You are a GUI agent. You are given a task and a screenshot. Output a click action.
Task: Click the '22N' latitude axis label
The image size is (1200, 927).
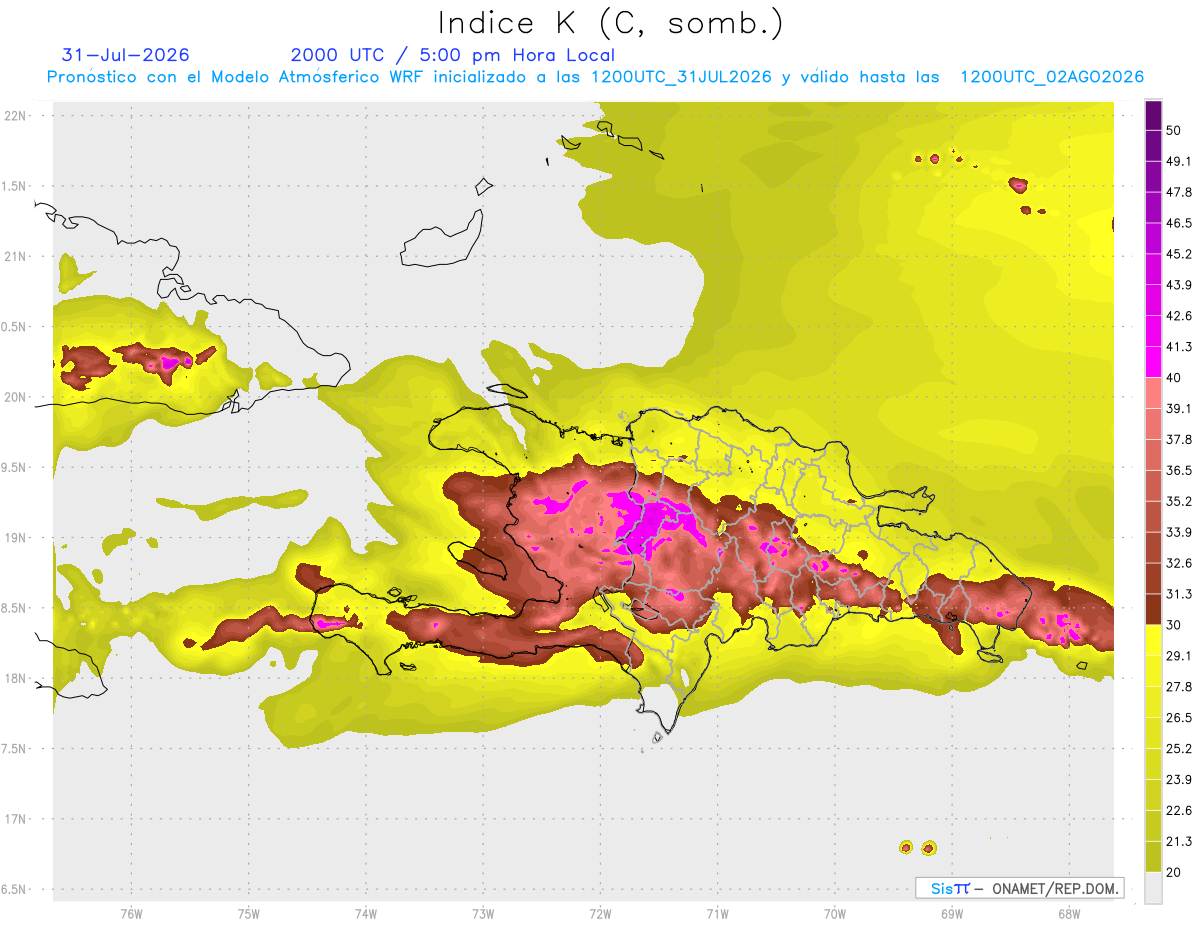pos(16,115)
